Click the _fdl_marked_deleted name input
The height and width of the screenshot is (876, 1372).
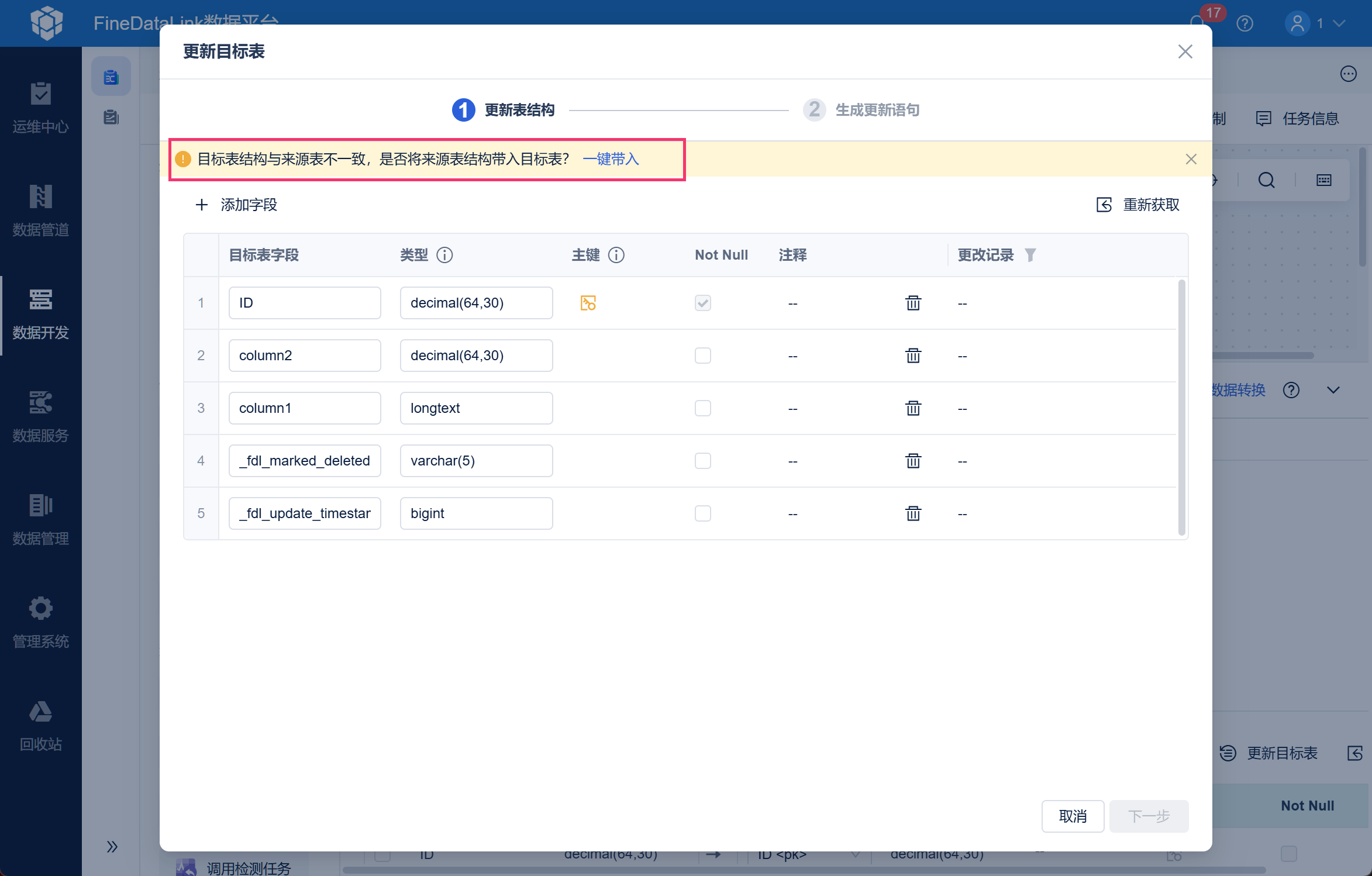(305, 461)
